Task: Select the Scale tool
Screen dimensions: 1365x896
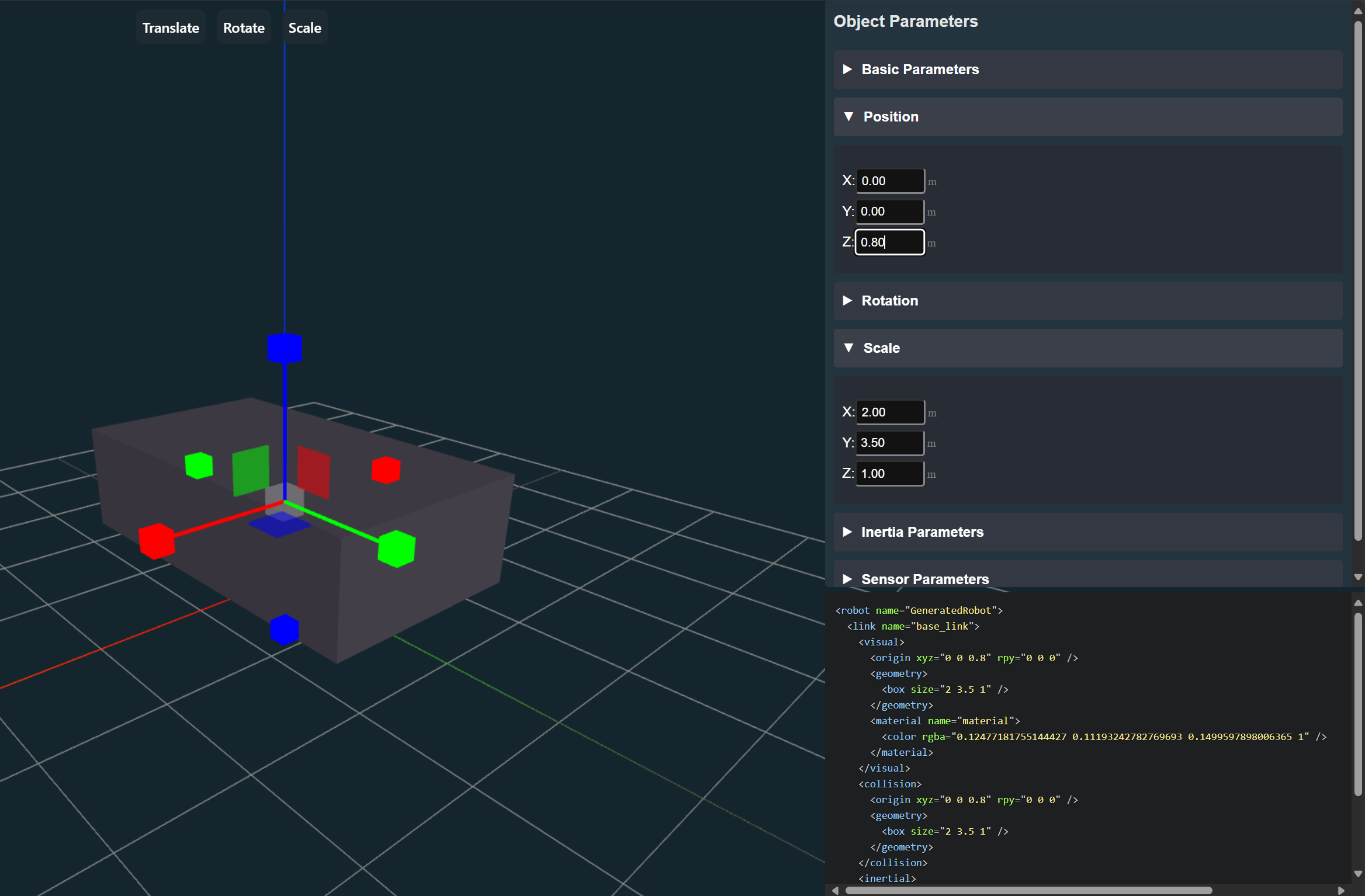Action: pos(306,27)
